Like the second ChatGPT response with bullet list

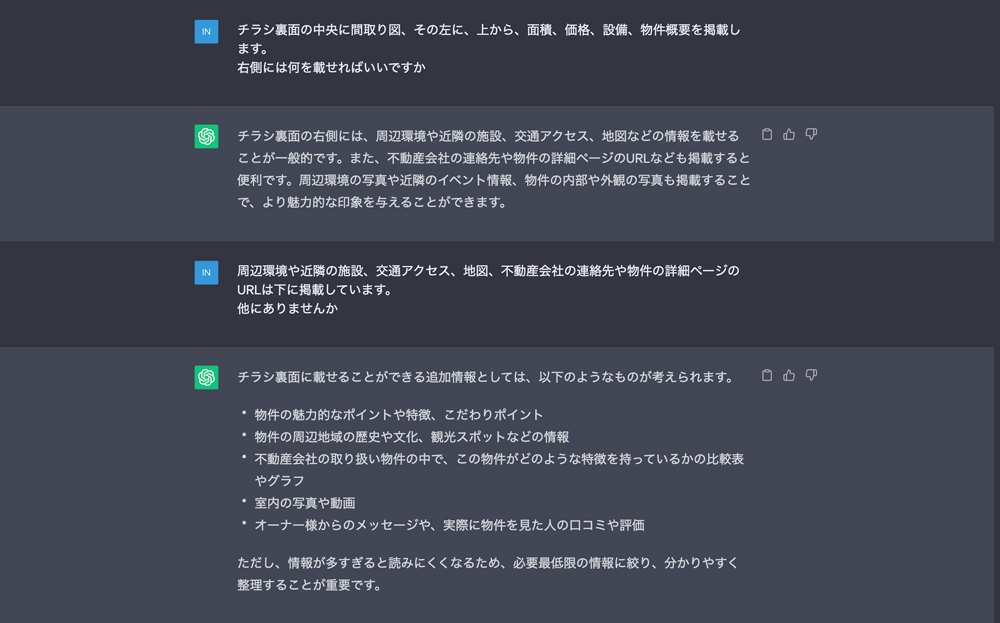[x=789, y=375]
